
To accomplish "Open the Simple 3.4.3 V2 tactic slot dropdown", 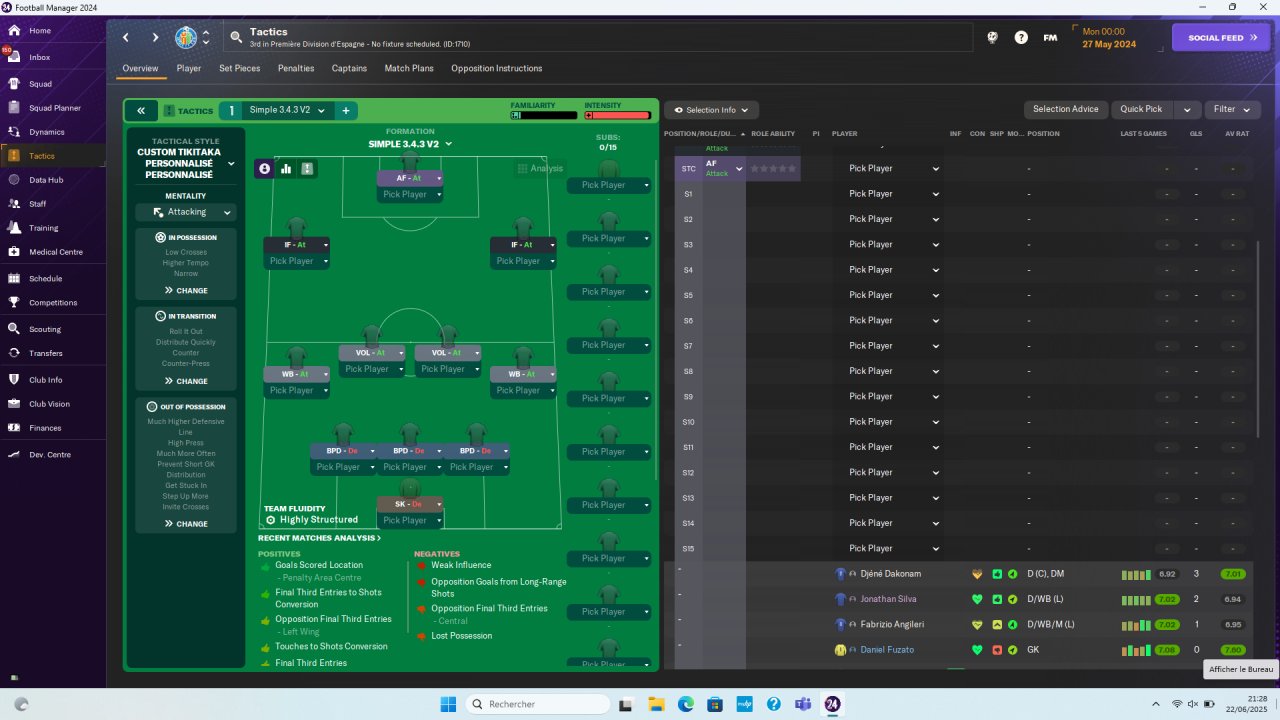I will (x=287, y=111).
